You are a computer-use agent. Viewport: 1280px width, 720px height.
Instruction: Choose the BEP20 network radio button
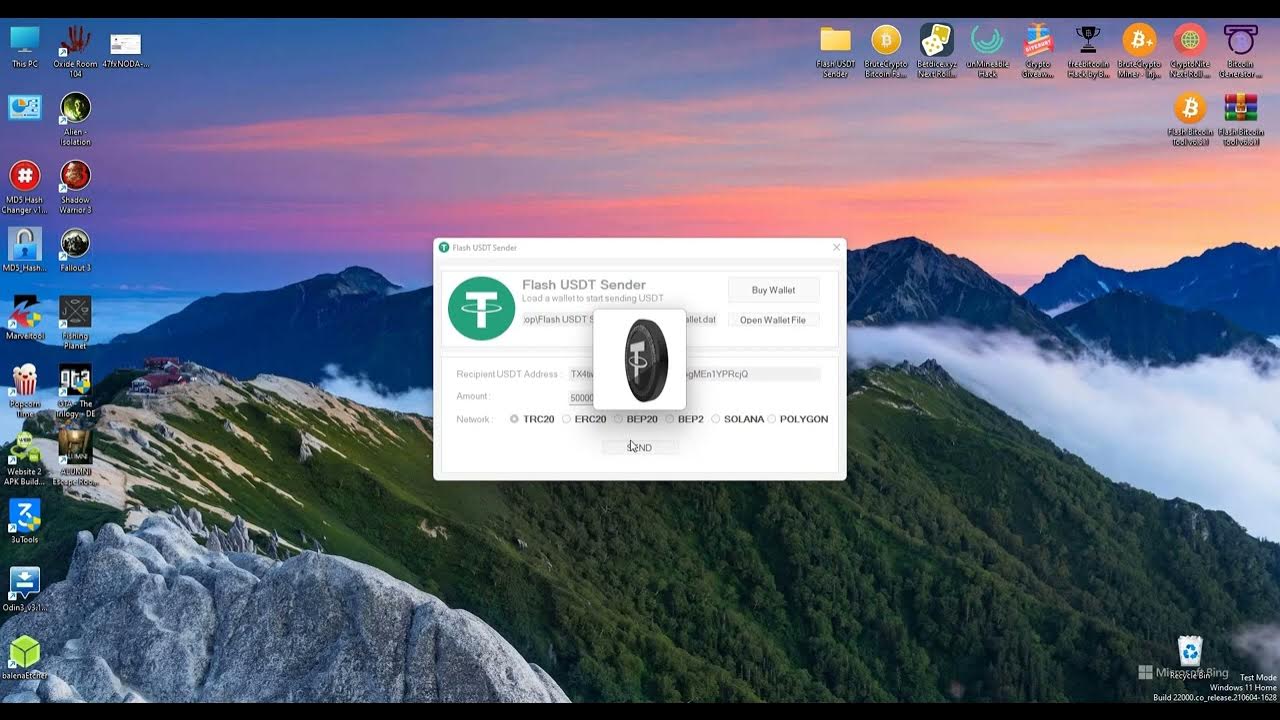636,419
